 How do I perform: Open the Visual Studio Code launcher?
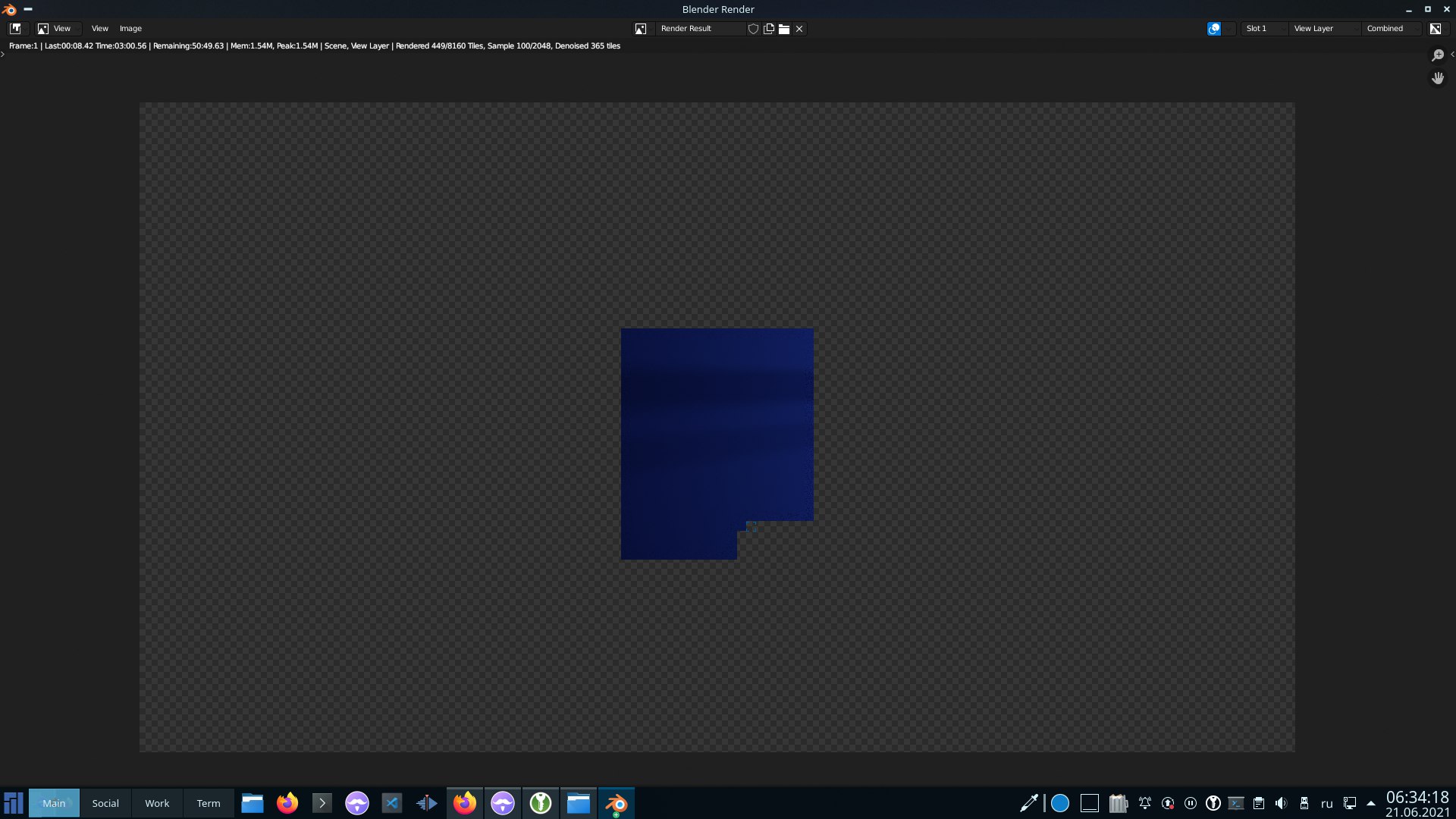(x=392, y=803)
